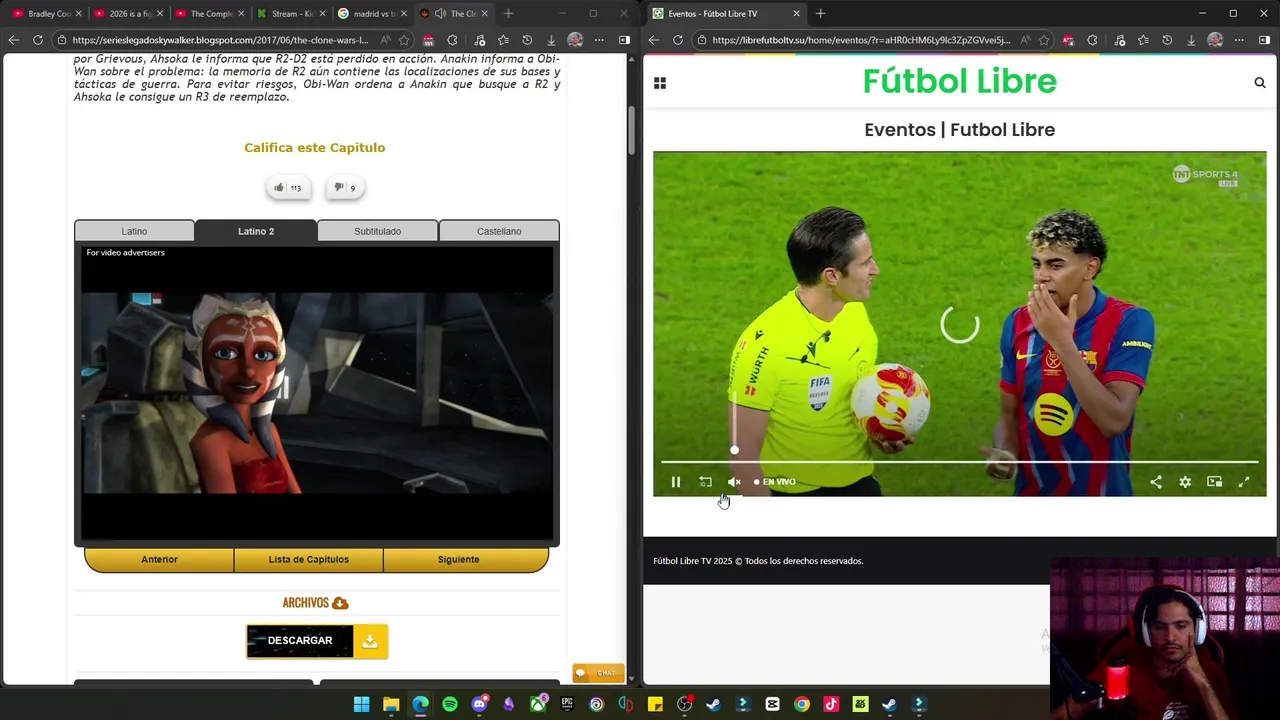
Task: Open Lista de Capítulos
Action: (308, 560)
